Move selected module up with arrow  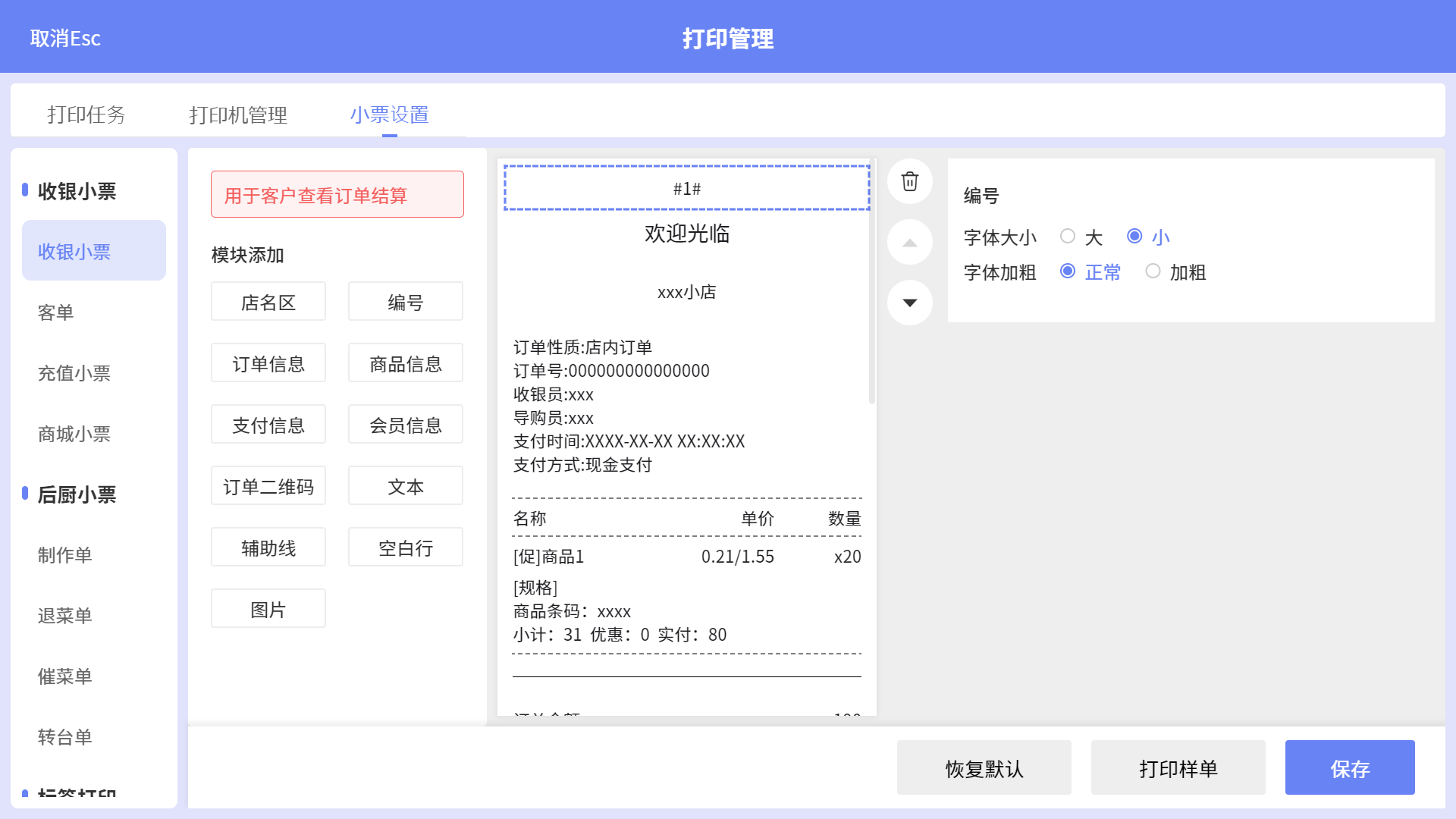coord(909,242)
